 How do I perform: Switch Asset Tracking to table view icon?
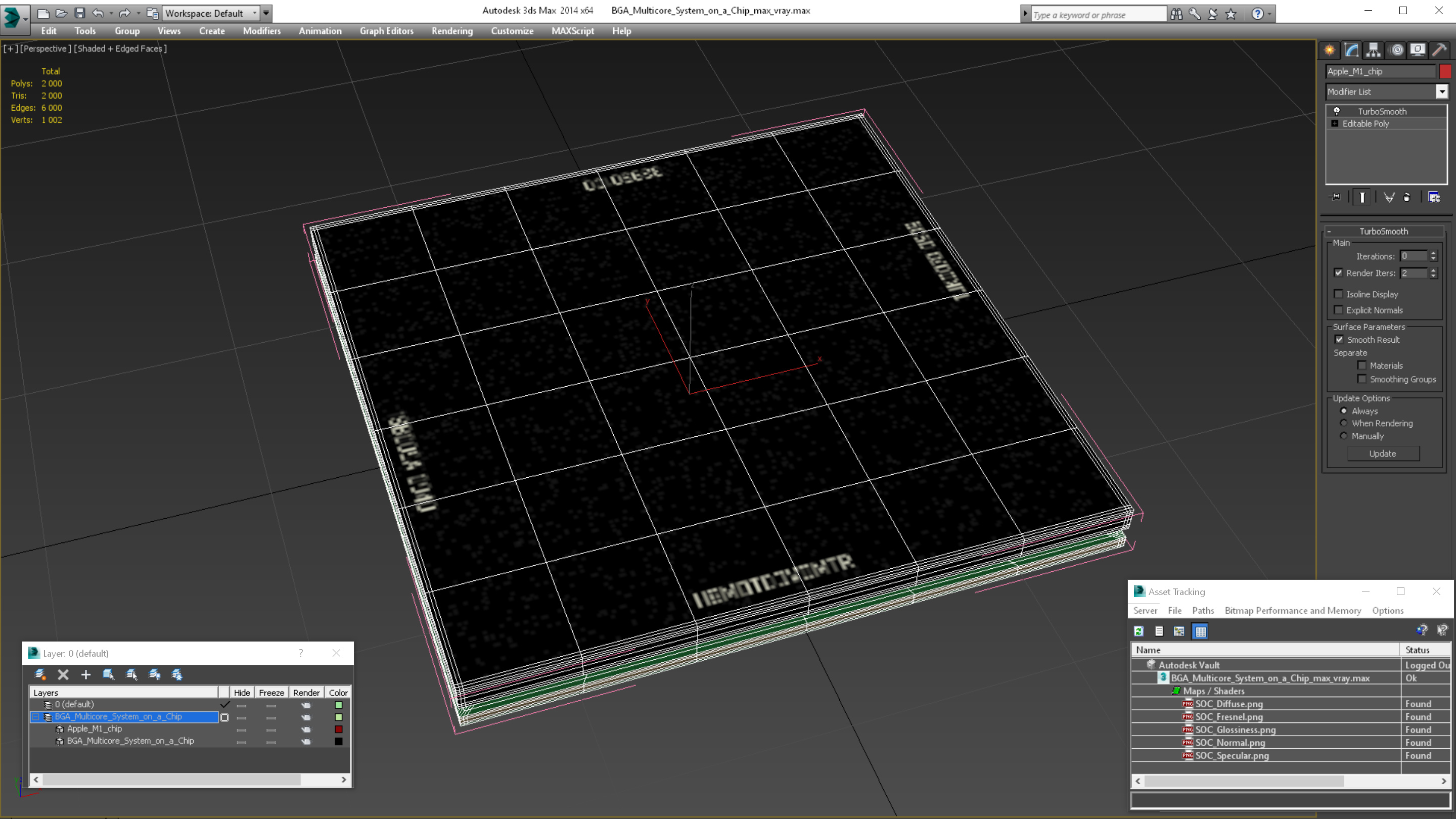(x=1200, y=631)
